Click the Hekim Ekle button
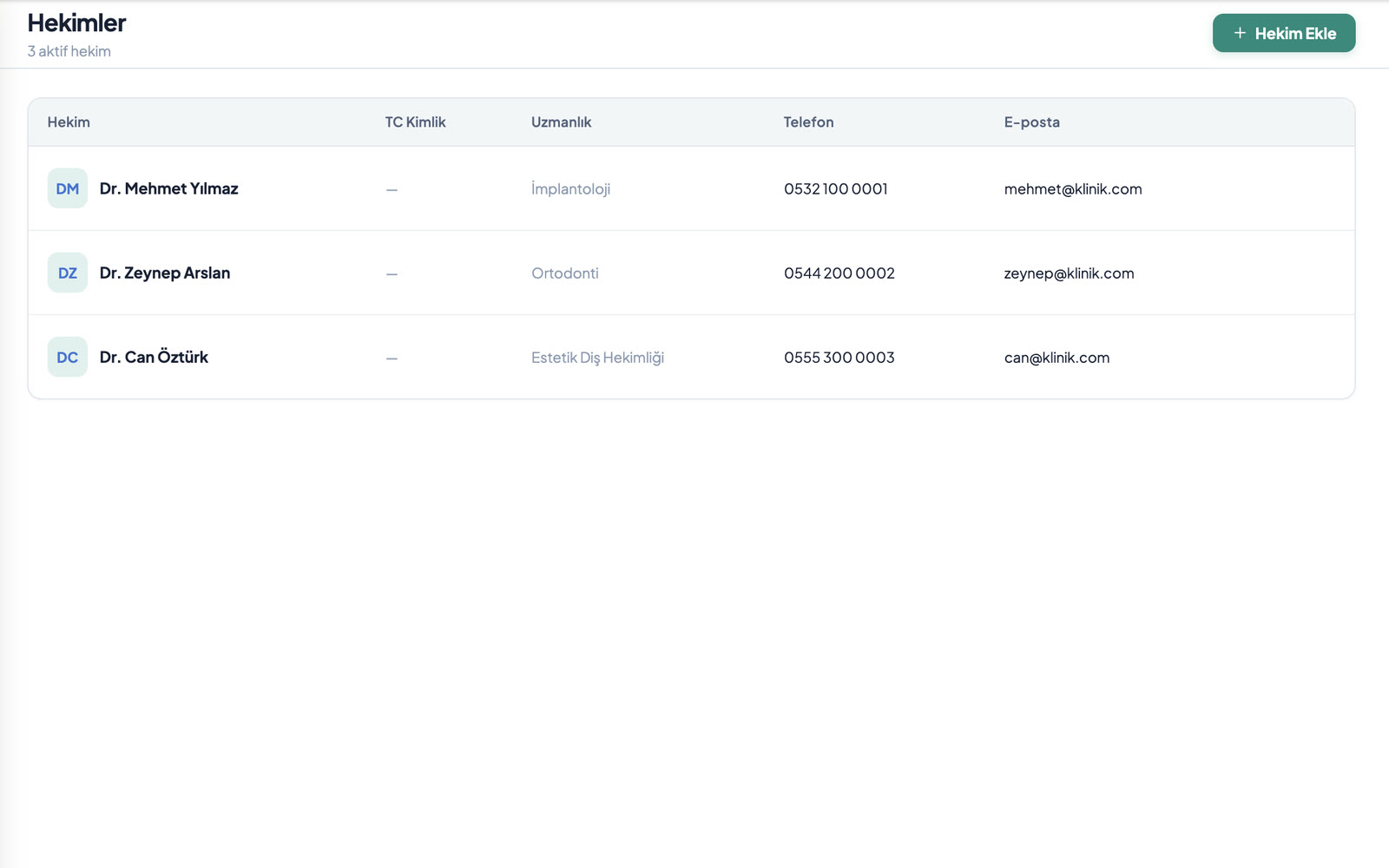1389x868 pixels. click(x=1283, y=33)
